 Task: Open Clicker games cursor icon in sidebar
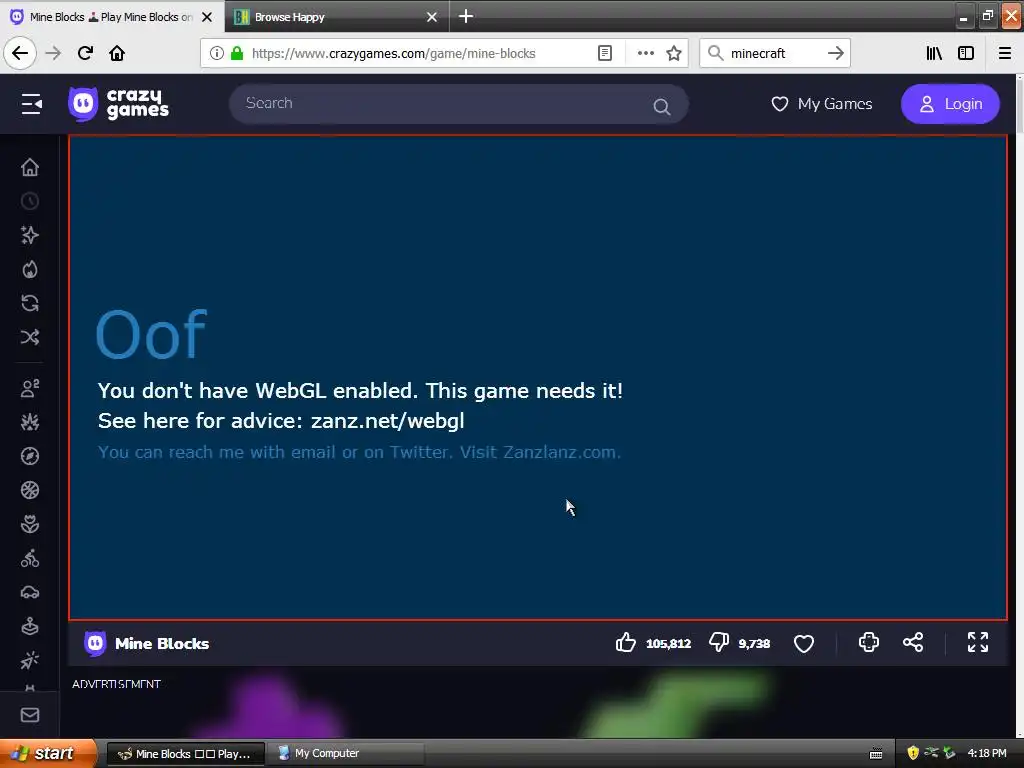pos(30,660)
